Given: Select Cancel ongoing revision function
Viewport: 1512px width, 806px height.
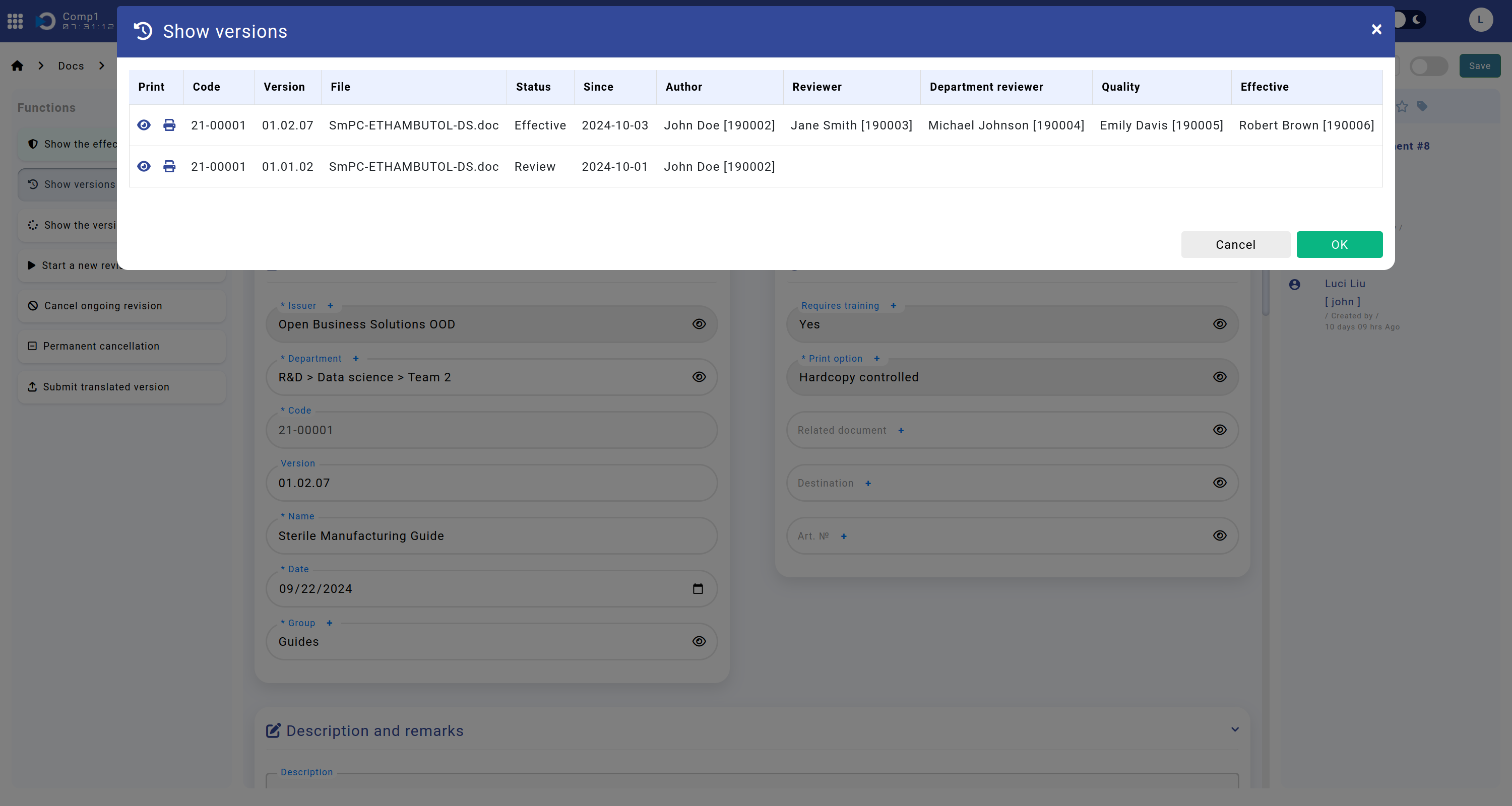Looking at the screenshot, I should point(121,306).
